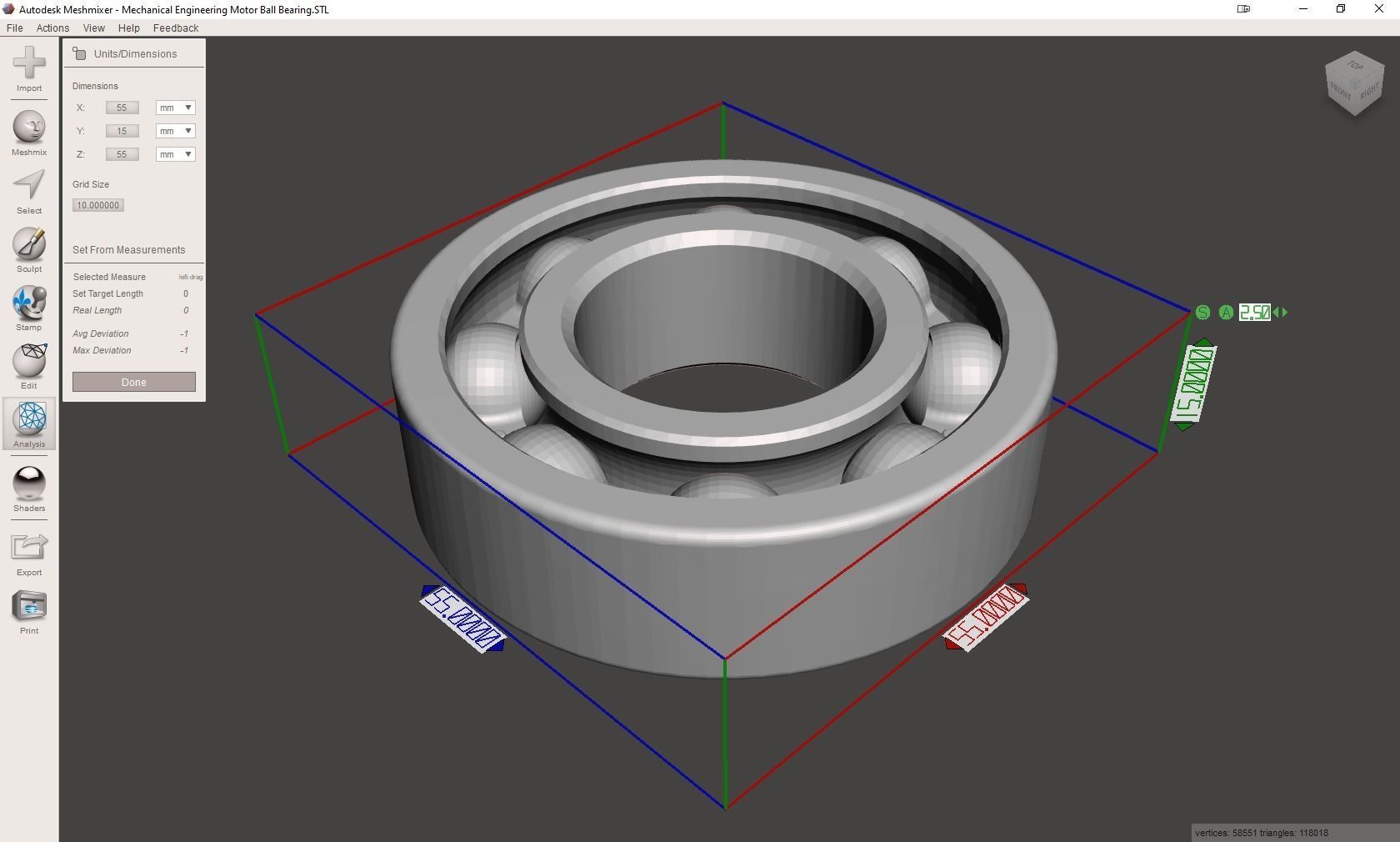Open the View menu
The width and height of the screenshot is (1400, 842).
[x=93, y=28]
